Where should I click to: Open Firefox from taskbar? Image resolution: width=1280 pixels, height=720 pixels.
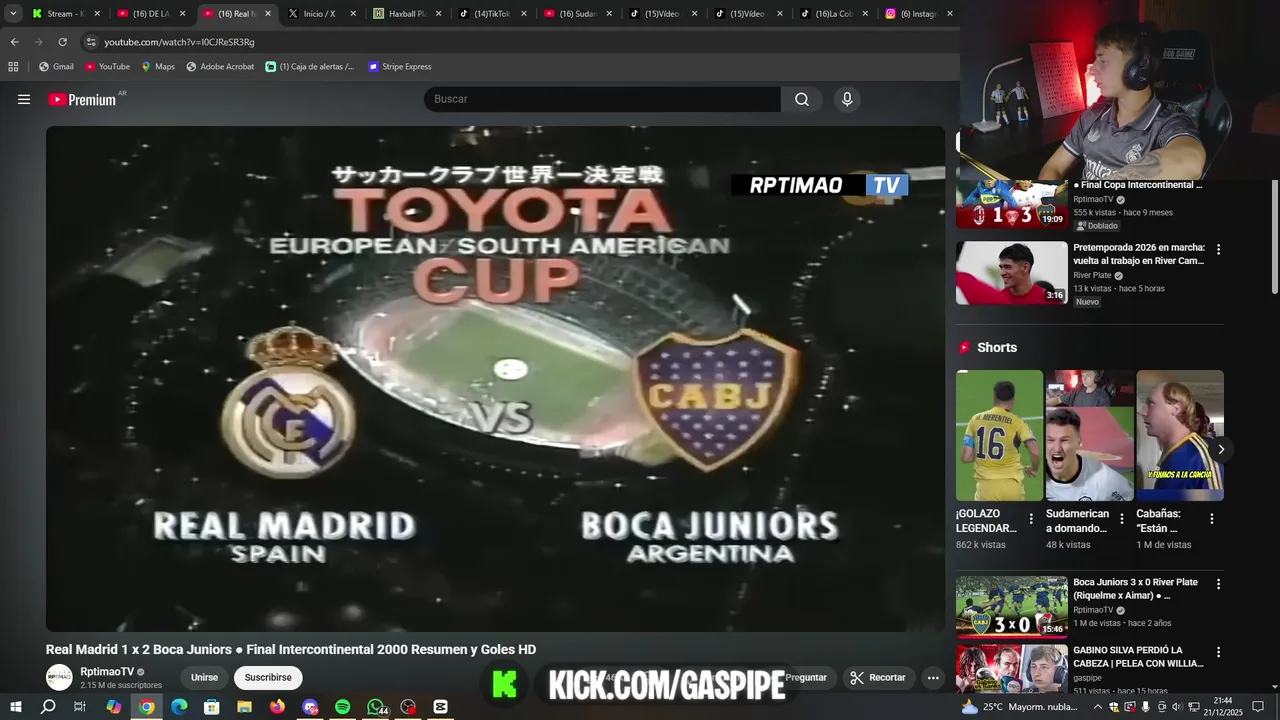[x=277, y=707]
